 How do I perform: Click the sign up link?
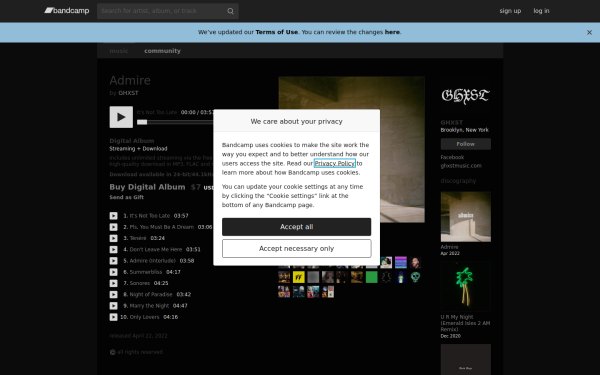point(510,11)
